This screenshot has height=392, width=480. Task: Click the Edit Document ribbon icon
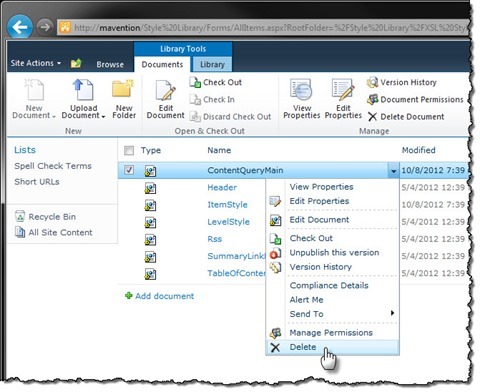(x=165, y=90)
